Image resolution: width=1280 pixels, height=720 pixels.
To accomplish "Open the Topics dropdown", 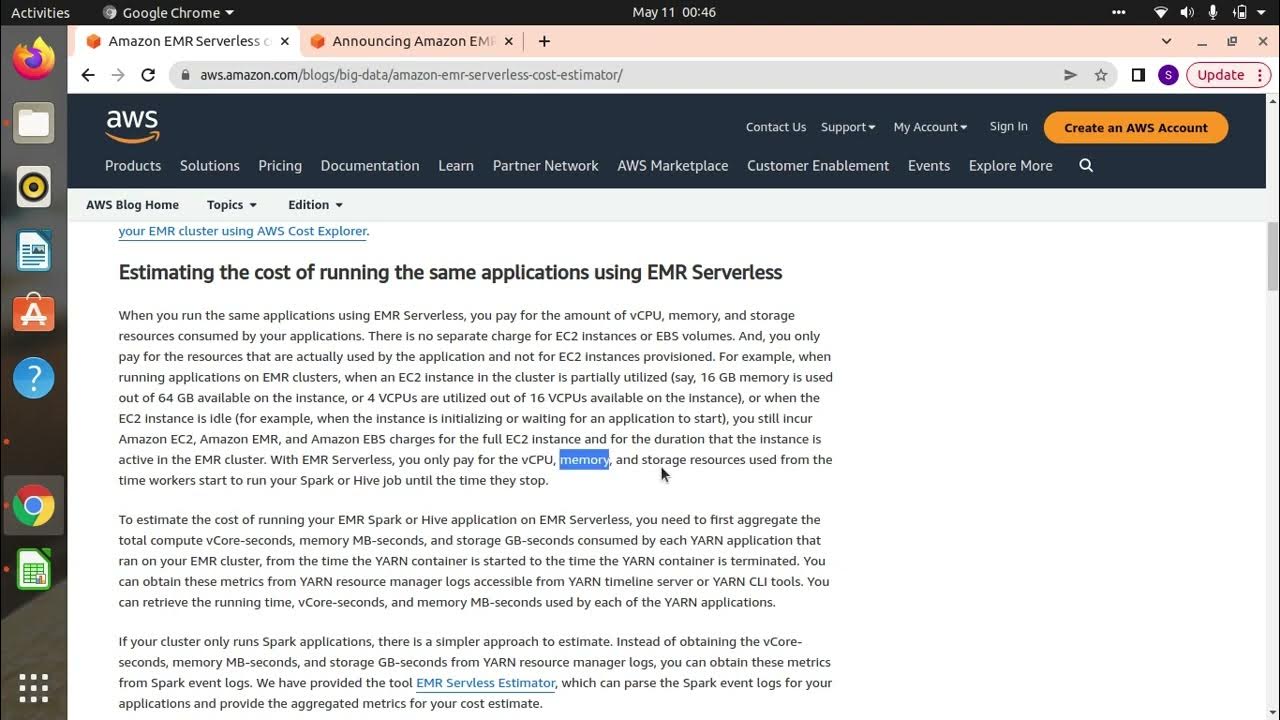I will (x=232, y=205).
